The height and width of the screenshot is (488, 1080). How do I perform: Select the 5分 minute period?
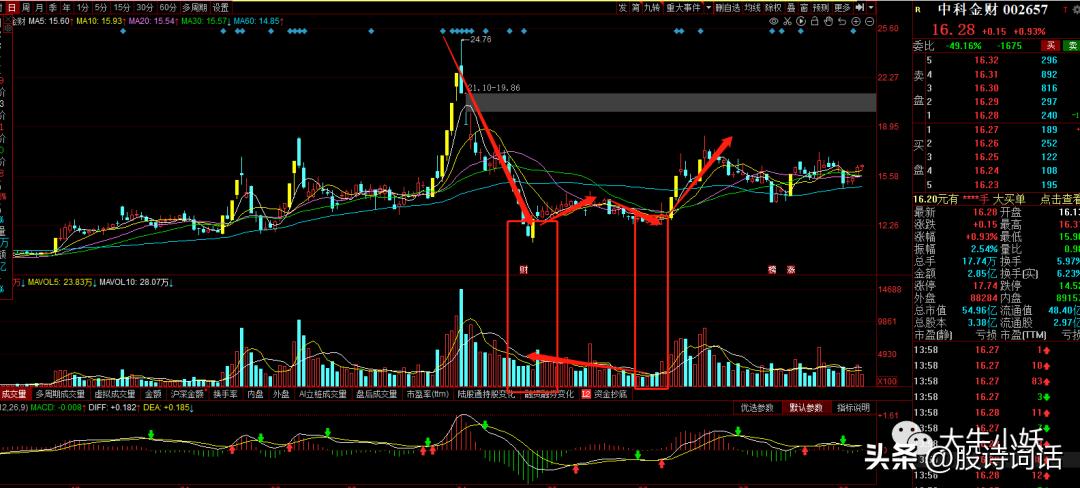[x=101, y=8]
